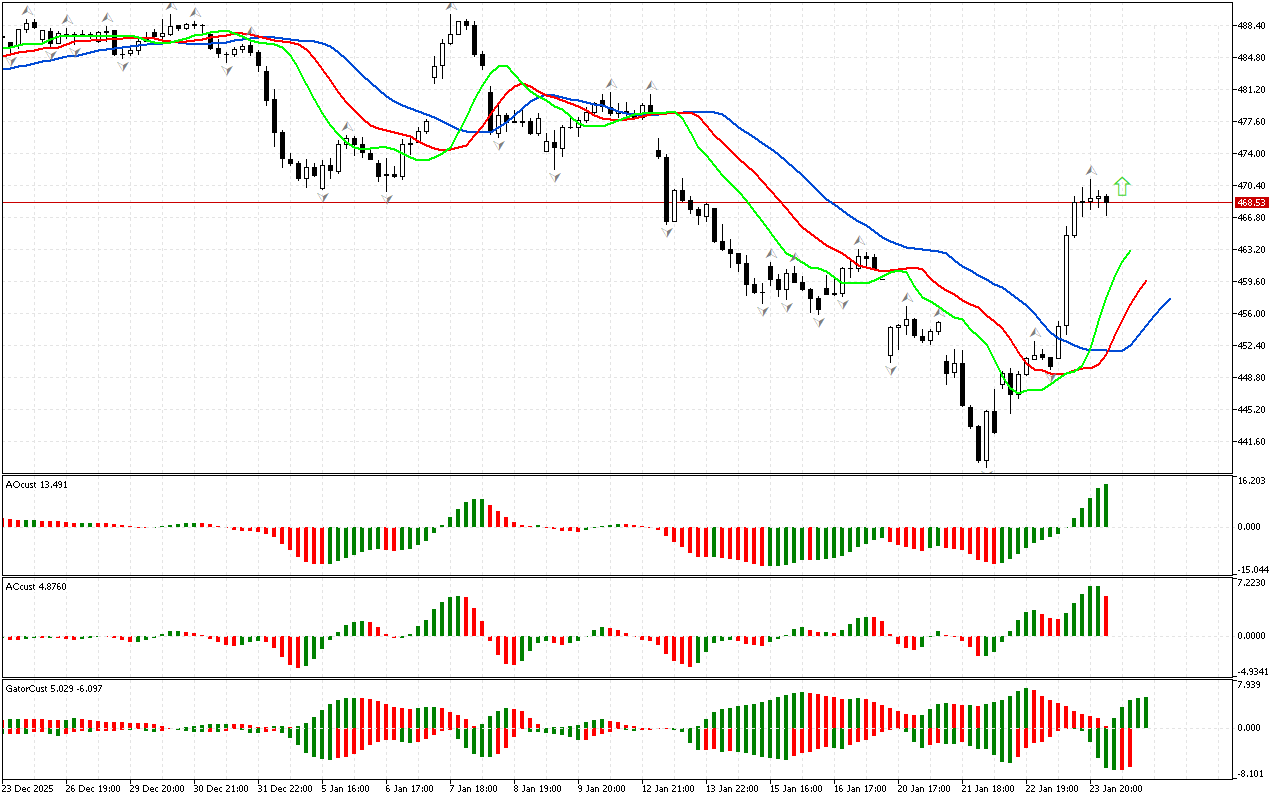
Task: Click the right end of the green Alligator lips line
Action: tap(1129, 251)
